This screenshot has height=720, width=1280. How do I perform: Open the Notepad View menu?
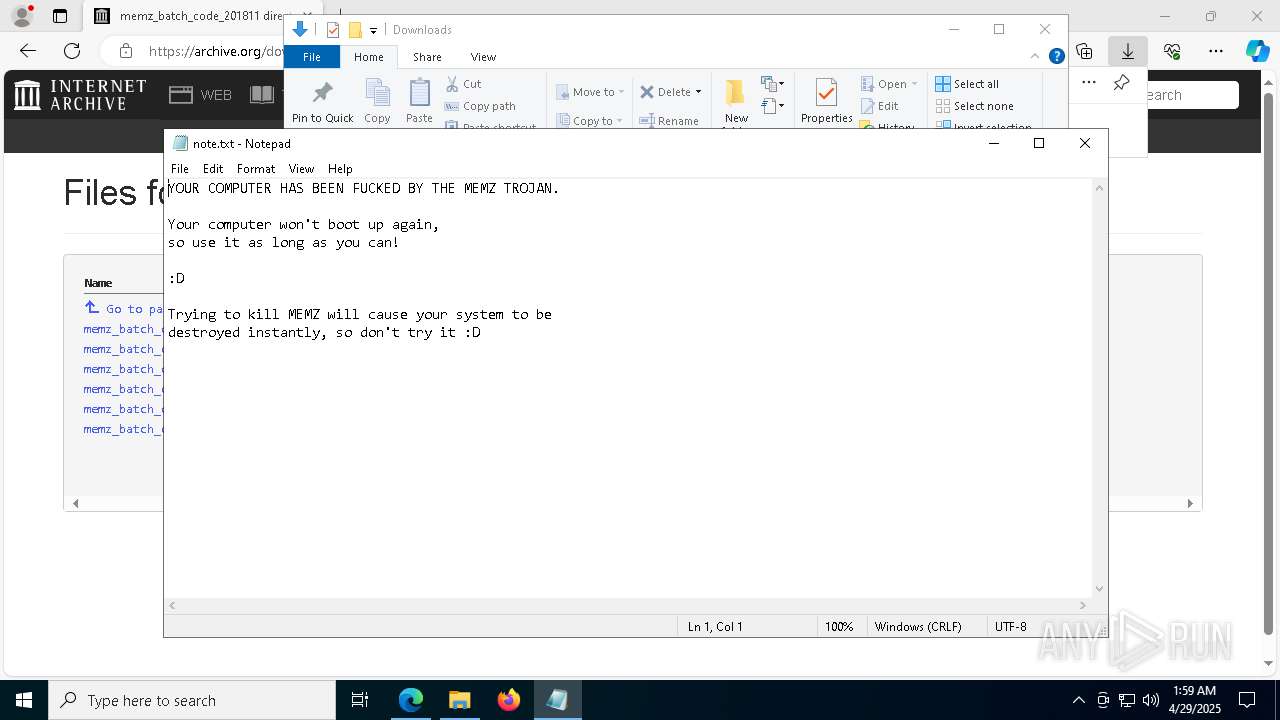tap(301, 169)
